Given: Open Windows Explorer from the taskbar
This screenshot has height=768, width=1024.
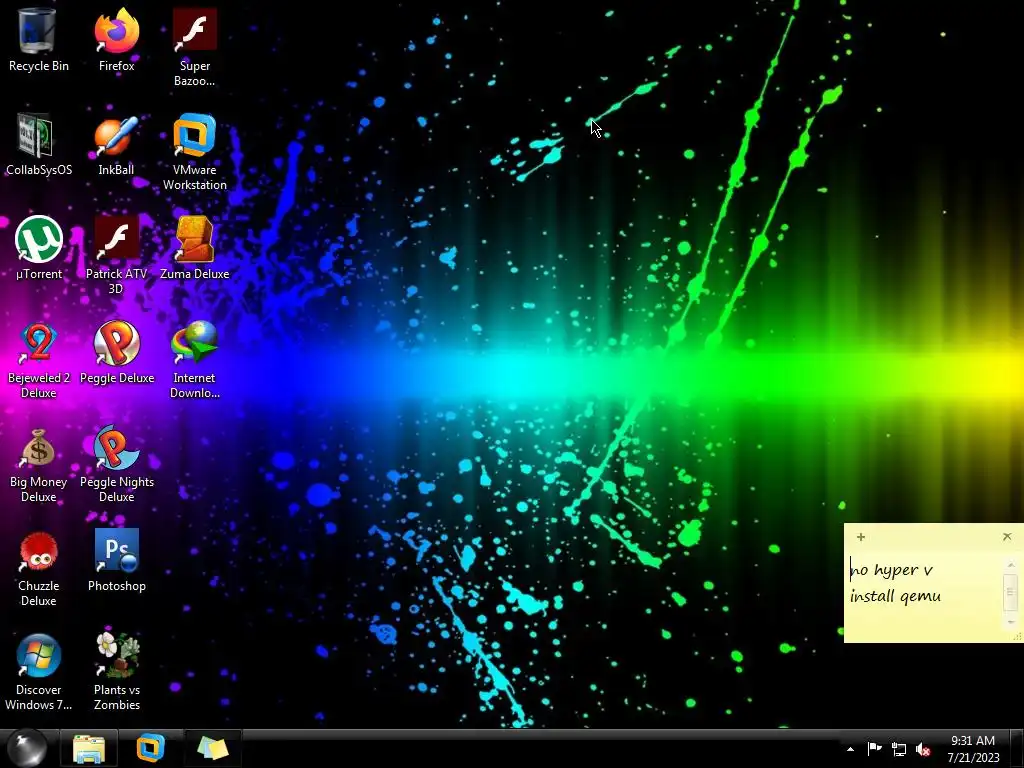Looking at the screenshot, I should (89, 749).
